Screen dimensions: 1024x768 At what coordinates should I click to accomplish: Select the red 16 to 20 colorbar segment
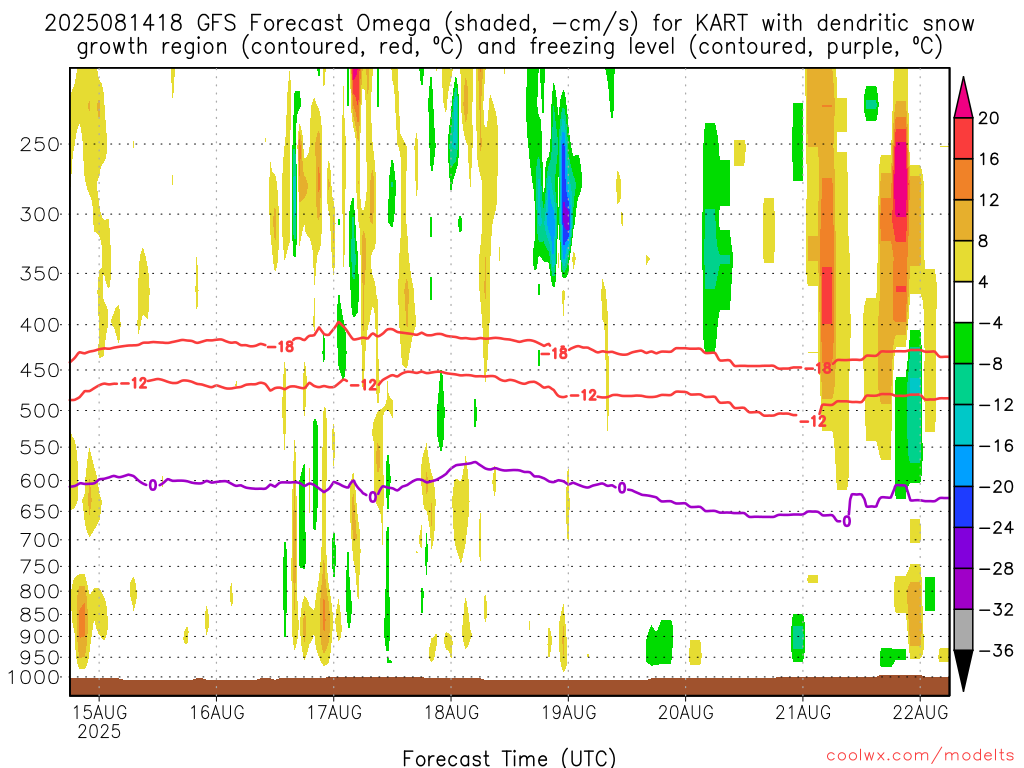(x=963, y=138)
